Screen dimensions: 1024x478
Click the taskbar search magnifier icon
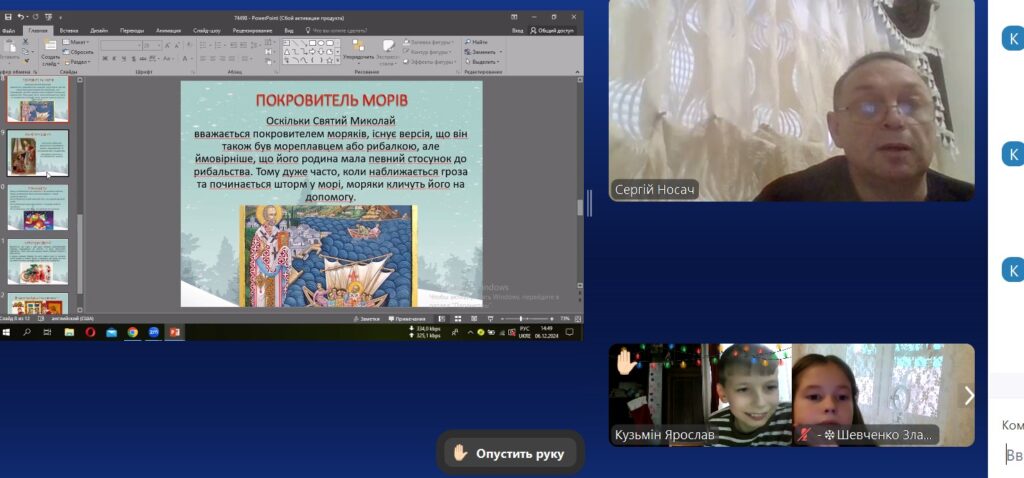(x=27, y=332)
